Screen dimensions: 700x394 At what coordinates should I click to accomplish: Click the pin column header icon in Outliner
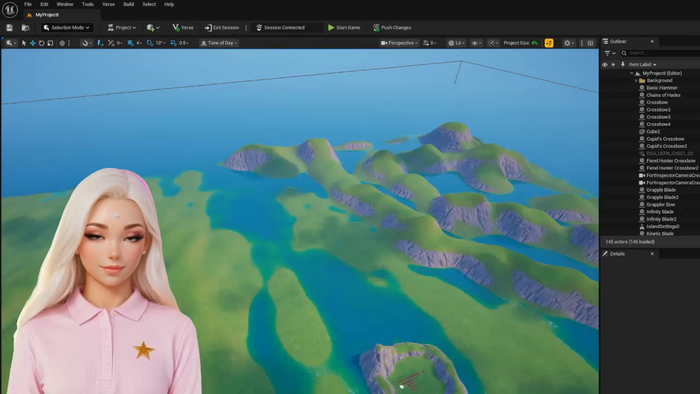623,64
